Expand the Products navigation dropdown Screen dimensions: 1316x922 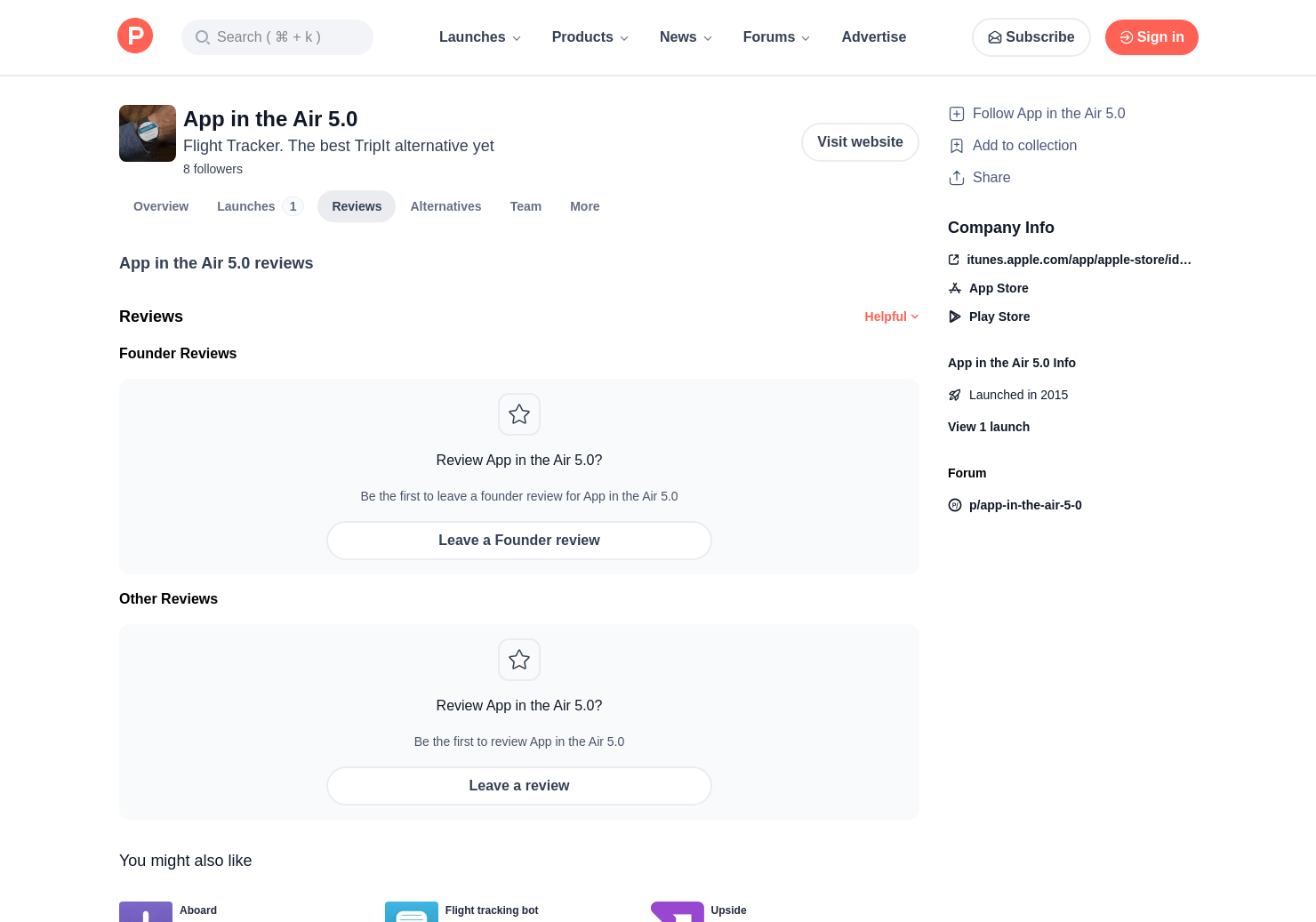point(590,37)
